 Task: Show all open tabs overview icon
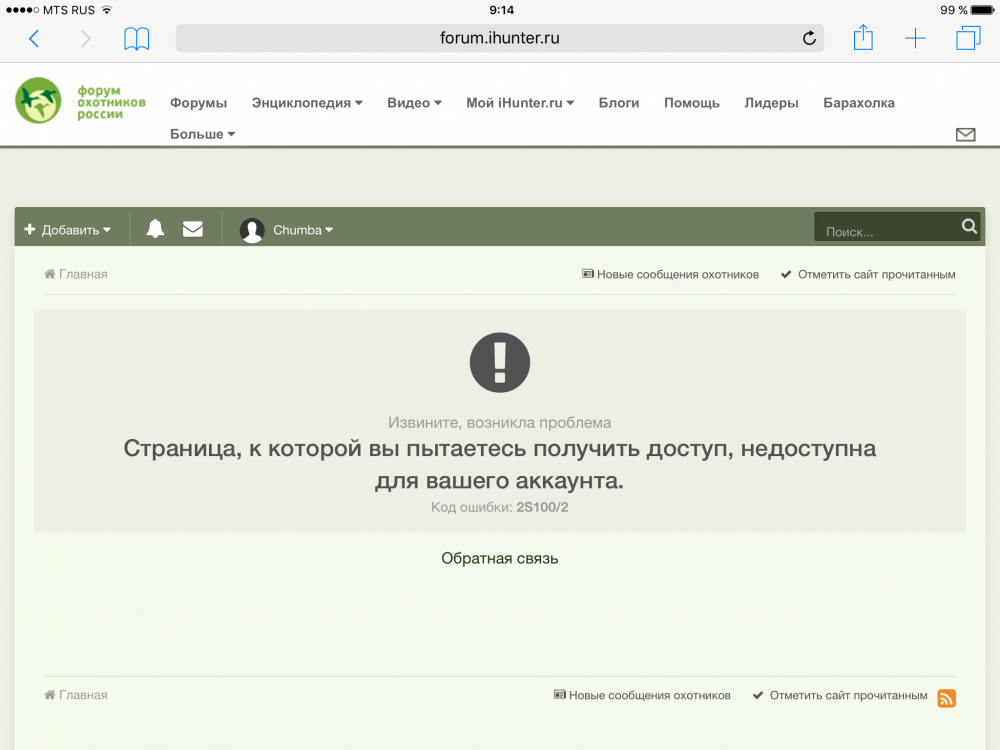(x=968, y=39)
